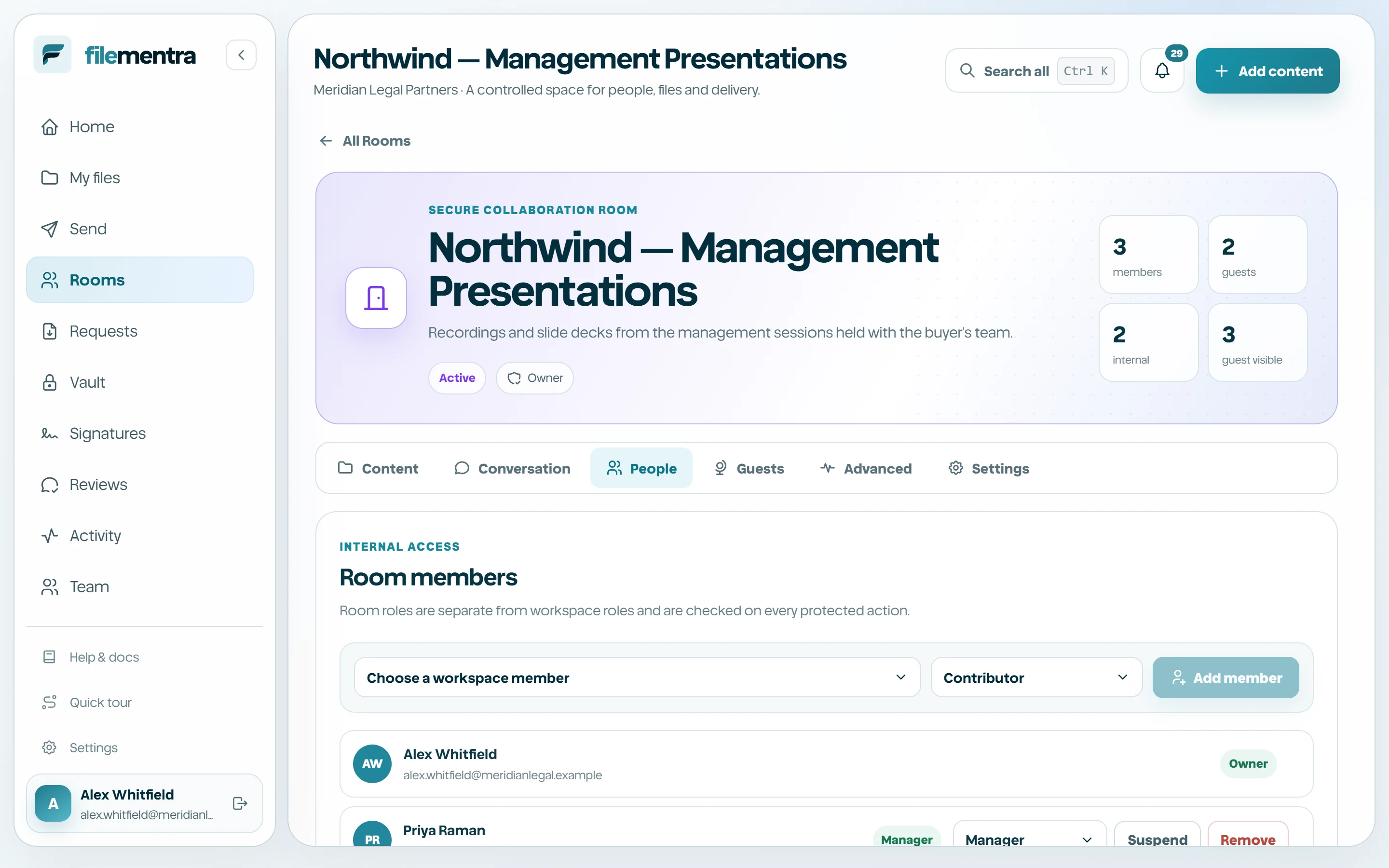Click the Search all field

[1036, 70]
